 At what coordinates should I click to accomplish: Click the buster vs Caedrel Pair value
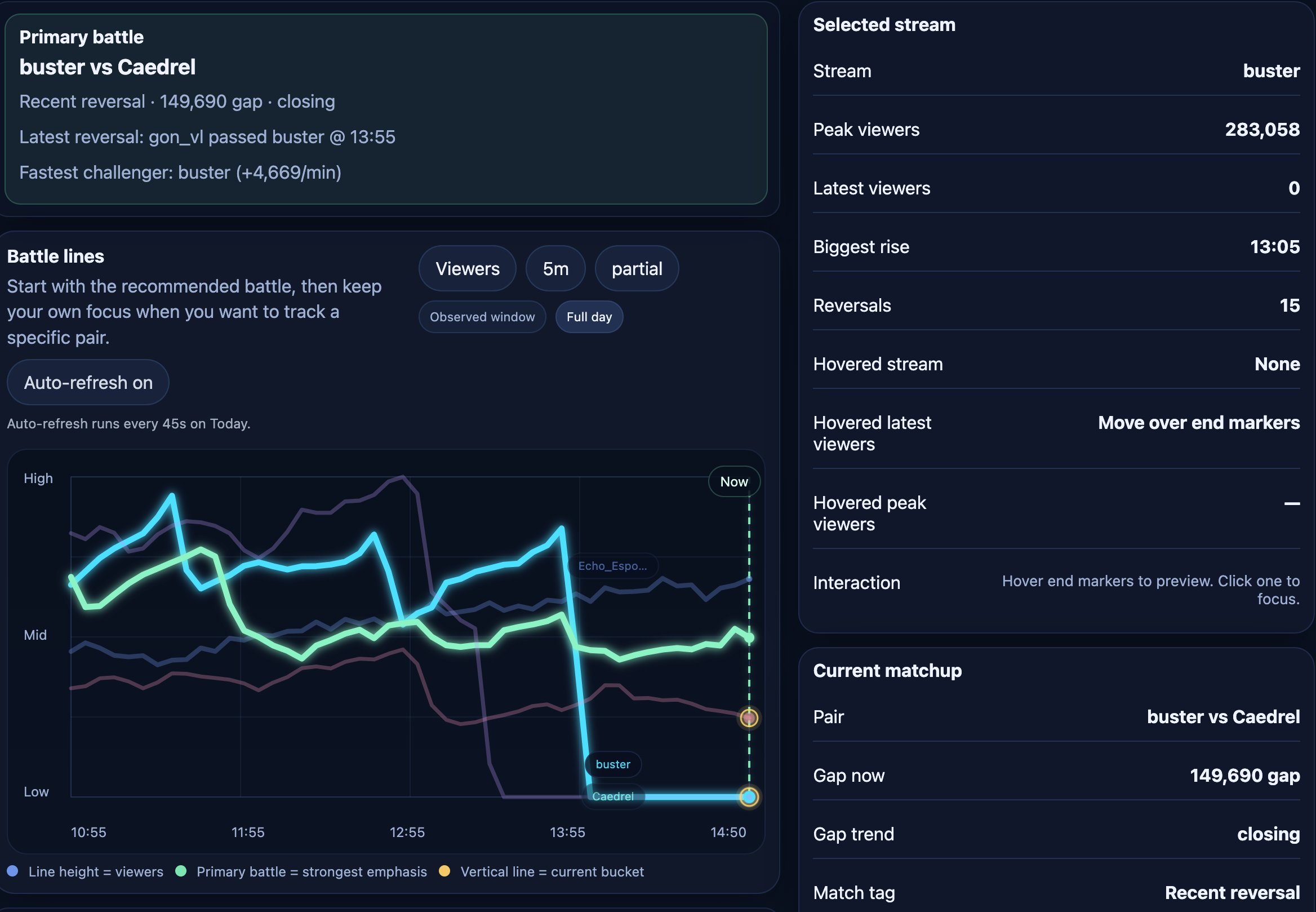coord(1223,716)
